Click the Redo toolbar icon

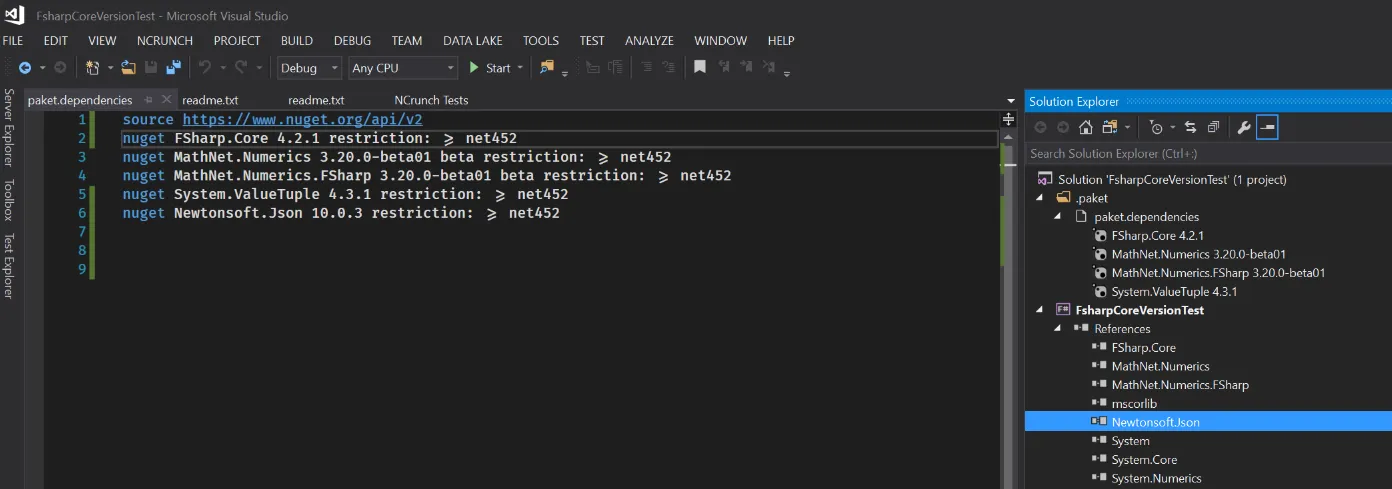tap(242, 68)
